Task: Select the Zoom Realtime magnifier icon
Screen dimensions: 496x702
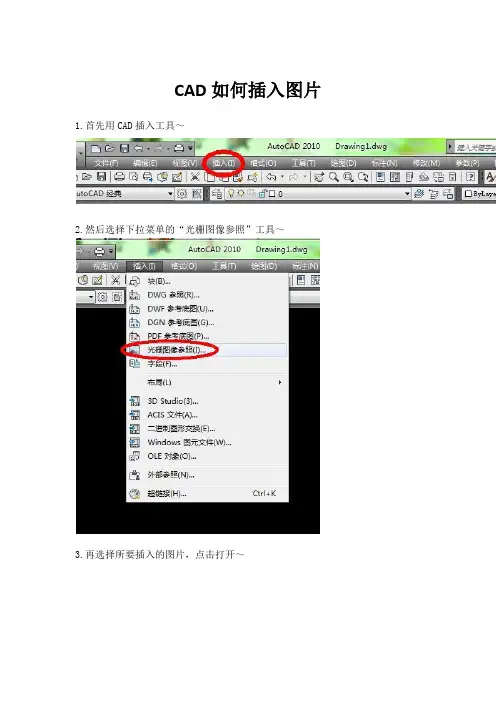Action: click(334, 177)
